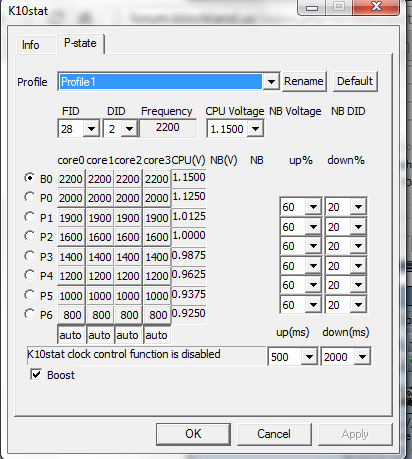Uncheck the Boost checkbox
412x459 pixels.
tap(36, 374)
